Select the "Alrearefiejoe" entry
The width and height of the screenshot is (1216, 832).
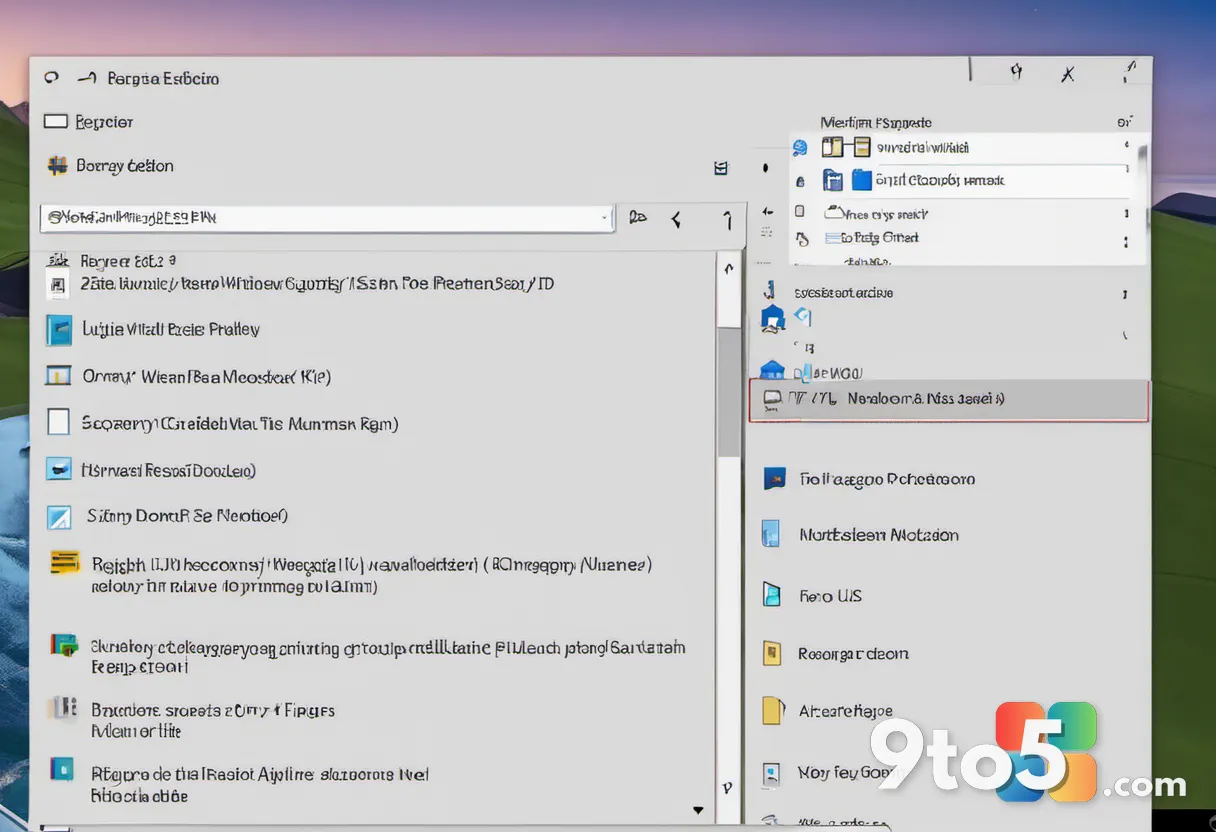coord(846,712)
